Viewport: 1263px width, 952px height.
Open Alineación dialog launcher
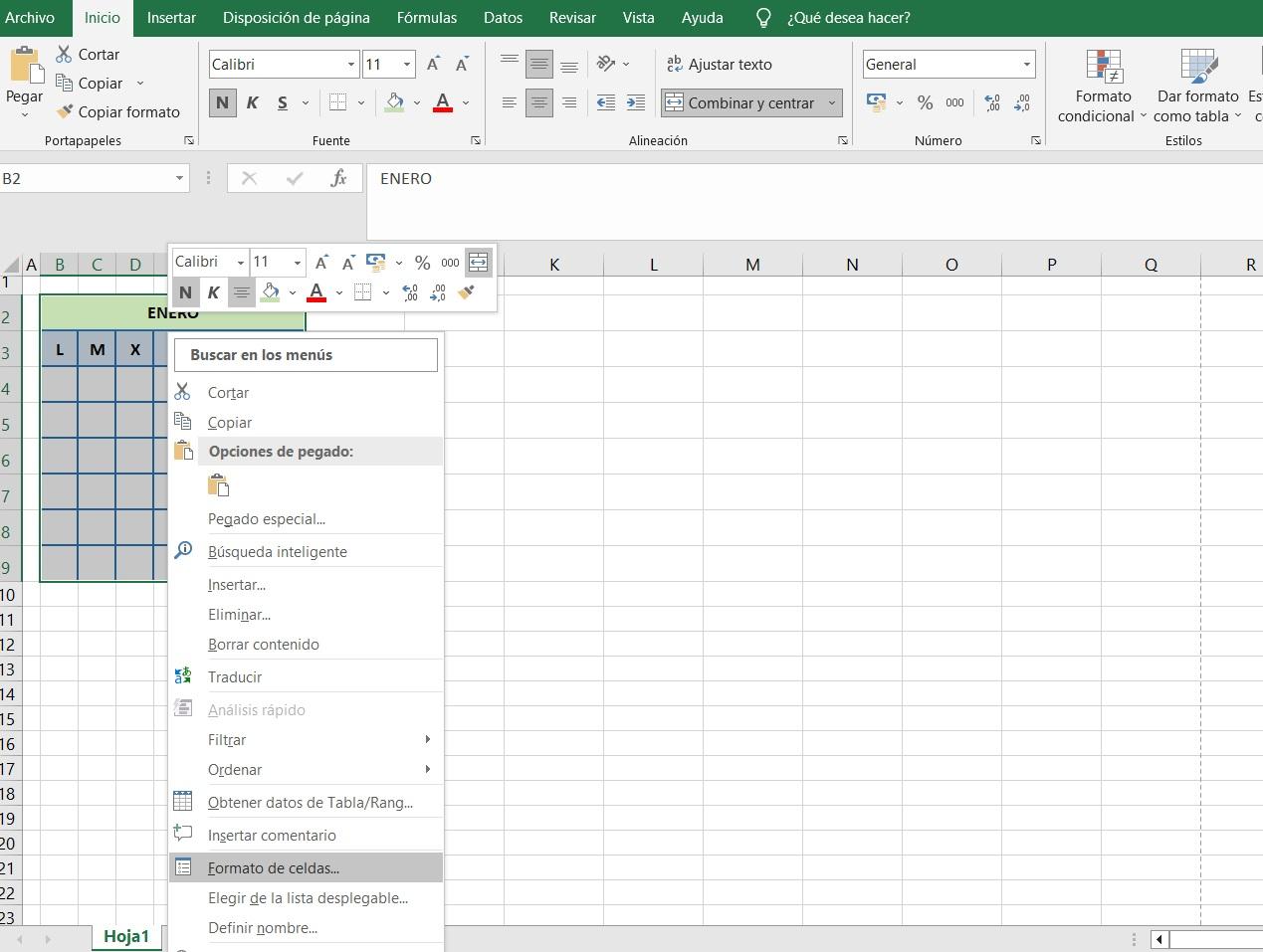point(843,140)
